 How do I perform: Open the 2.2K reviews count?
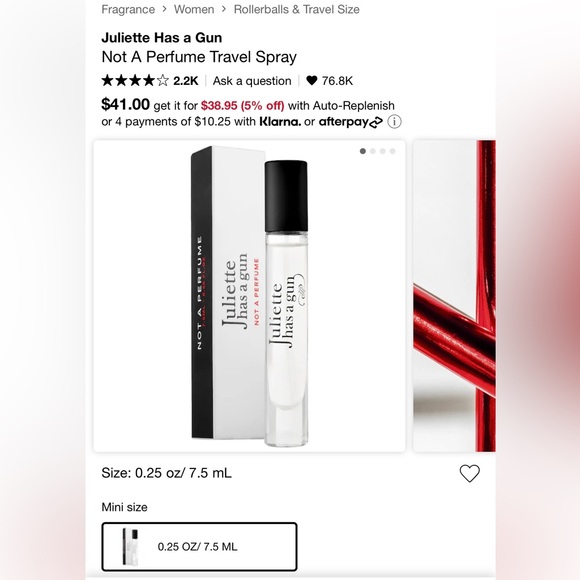(x=186, y=81)
